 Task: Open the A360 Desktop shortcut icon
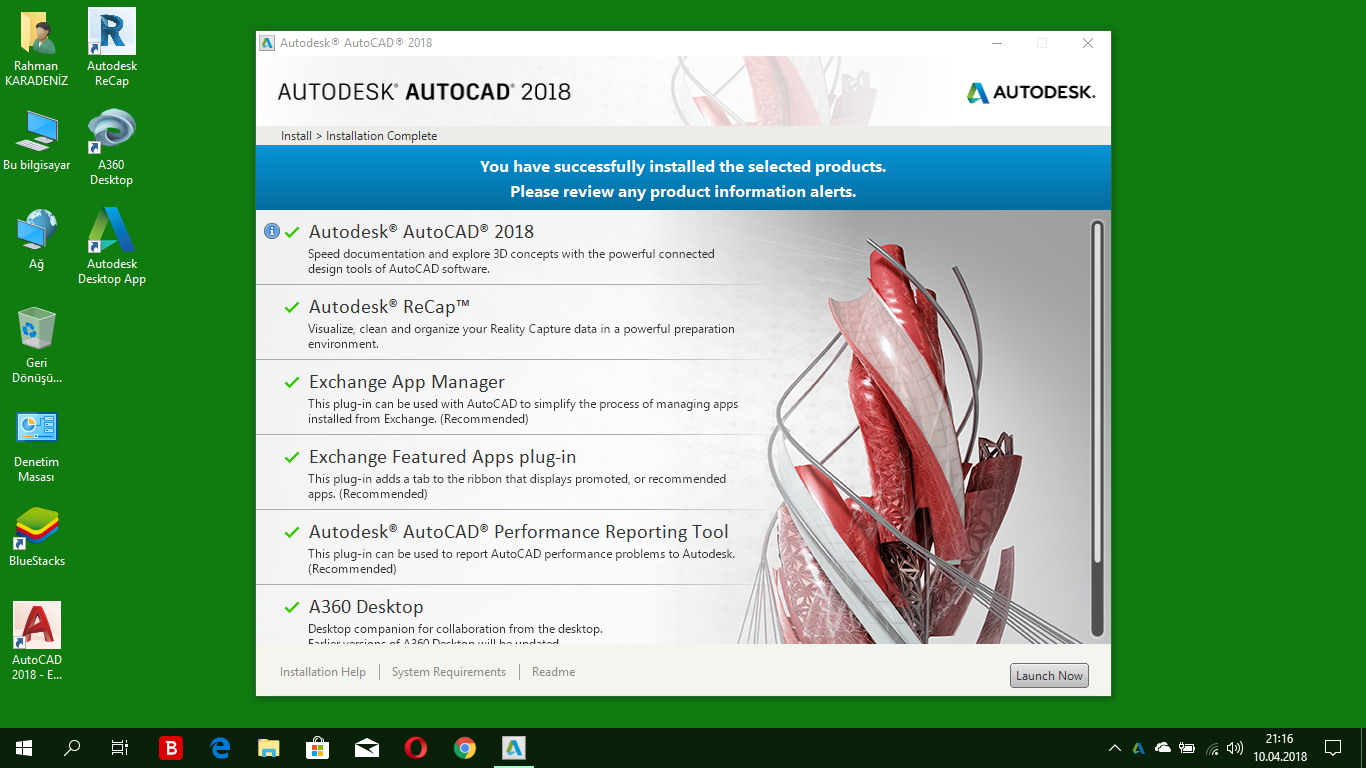(x=112, y=146)
